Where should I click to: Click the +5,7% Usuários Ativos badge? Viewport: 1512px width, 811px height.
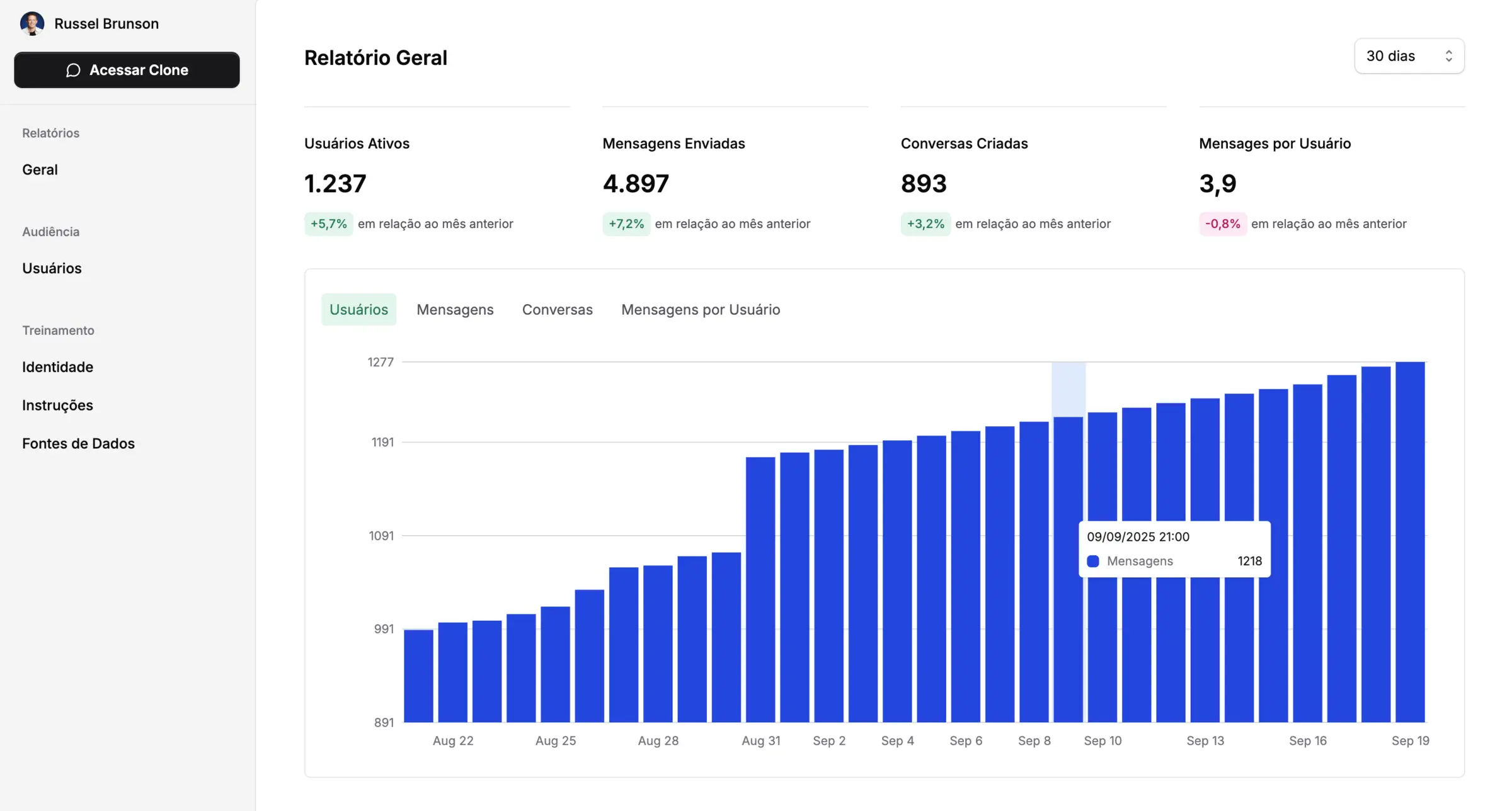click(x=328, y=224)
